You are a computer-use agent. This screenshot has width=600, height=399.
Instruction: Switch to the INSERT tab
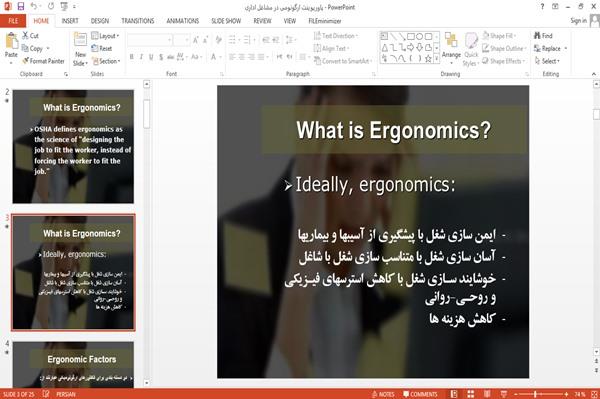click(70, 21)
